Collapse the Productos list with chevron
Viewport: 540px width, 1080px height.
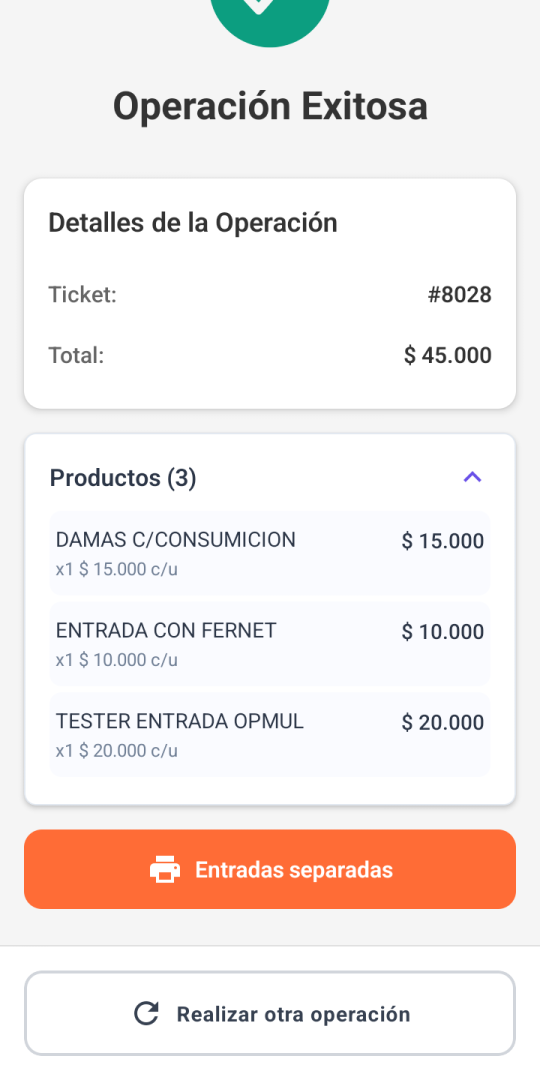click(472, 477)
